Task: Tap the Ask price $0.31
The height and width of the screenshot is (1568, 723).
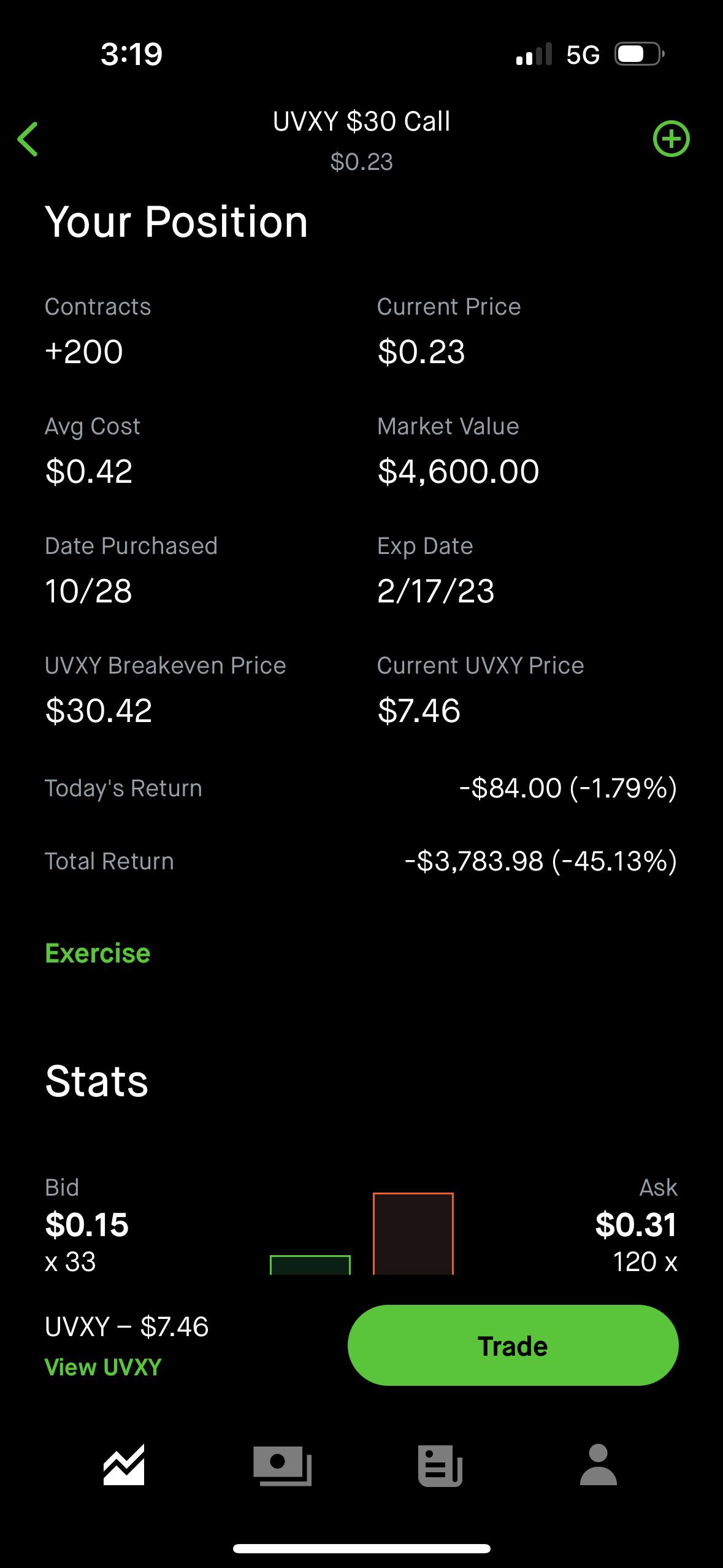Action: coord(636,1224)
